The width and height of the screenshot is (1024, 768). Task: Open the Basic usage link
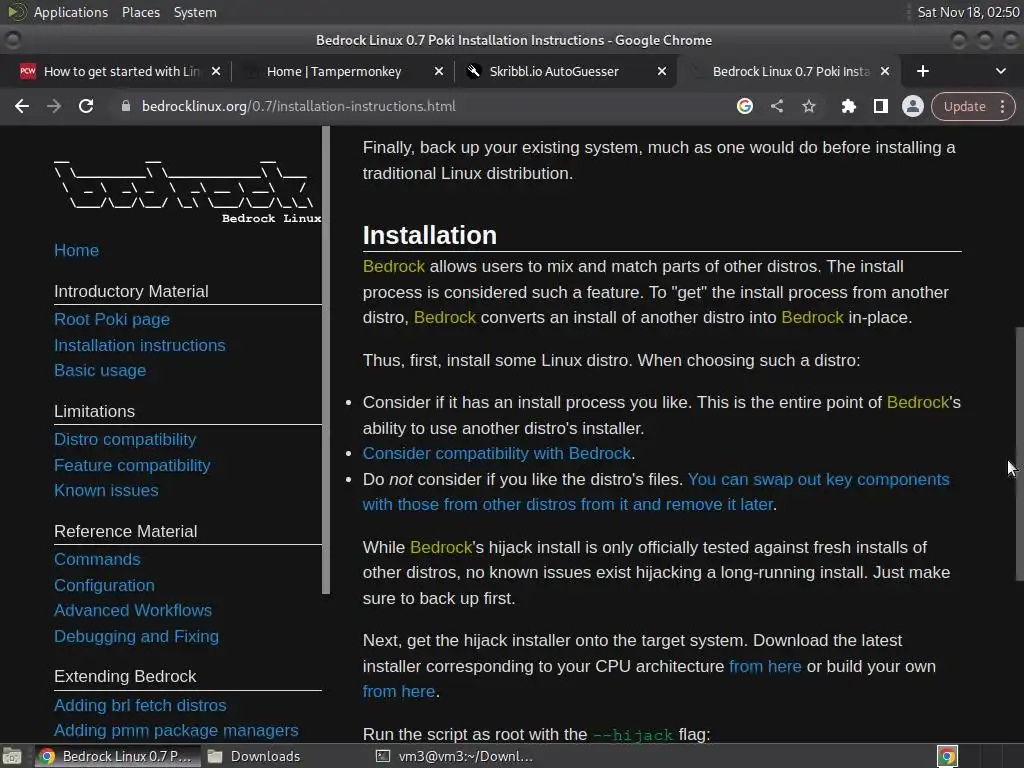pyautogui.click(x=100, y=370)
